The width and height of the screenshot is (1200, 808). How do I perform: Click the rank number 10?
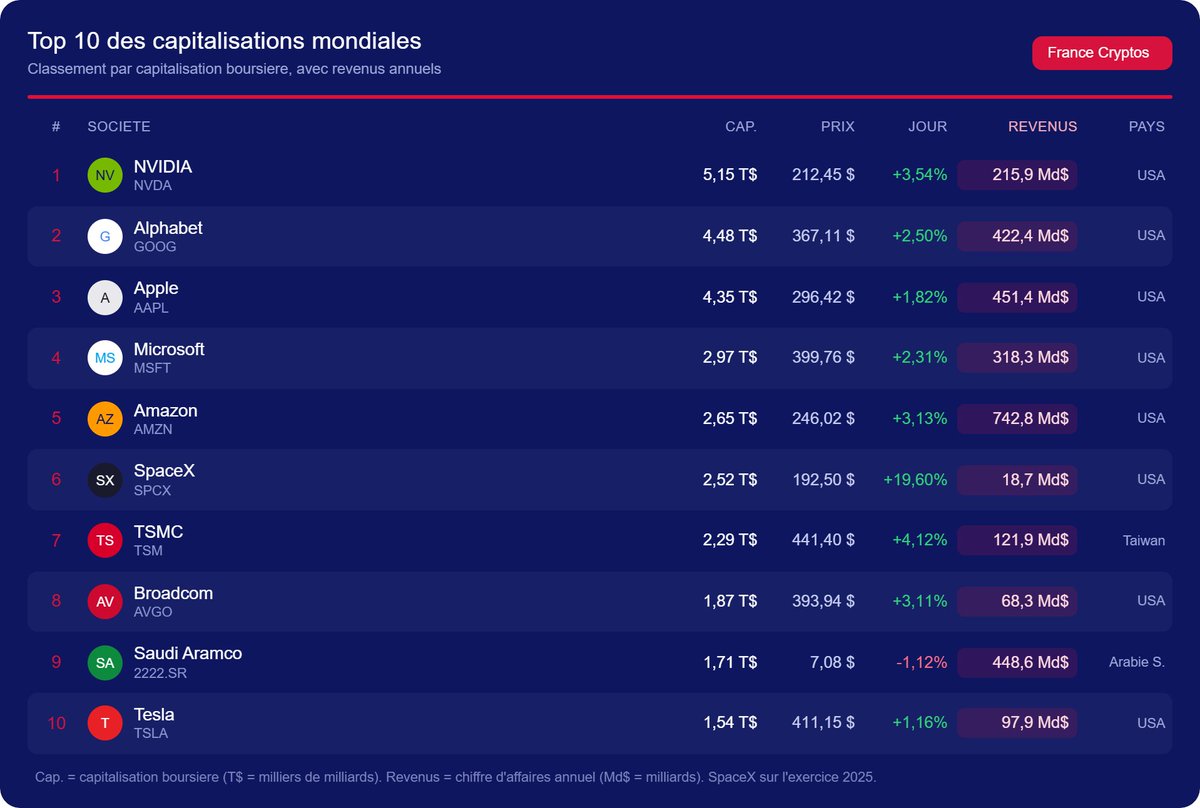click(57, 722)
